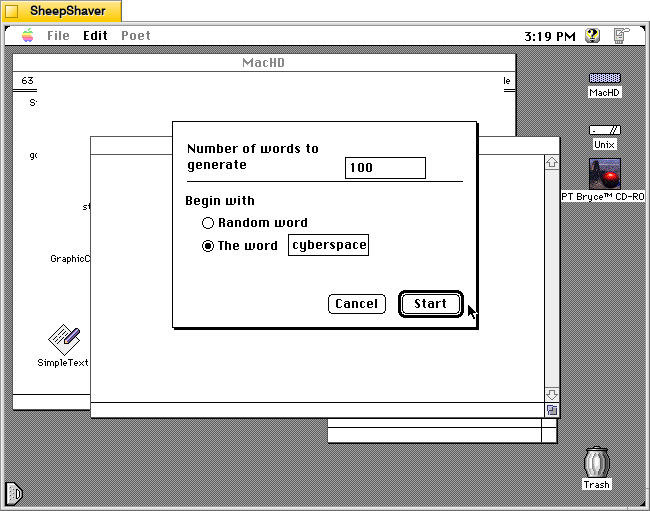Open the Poet menu
Image resolution: width=650 pixels, height=511 pixels.
point(136,36)
